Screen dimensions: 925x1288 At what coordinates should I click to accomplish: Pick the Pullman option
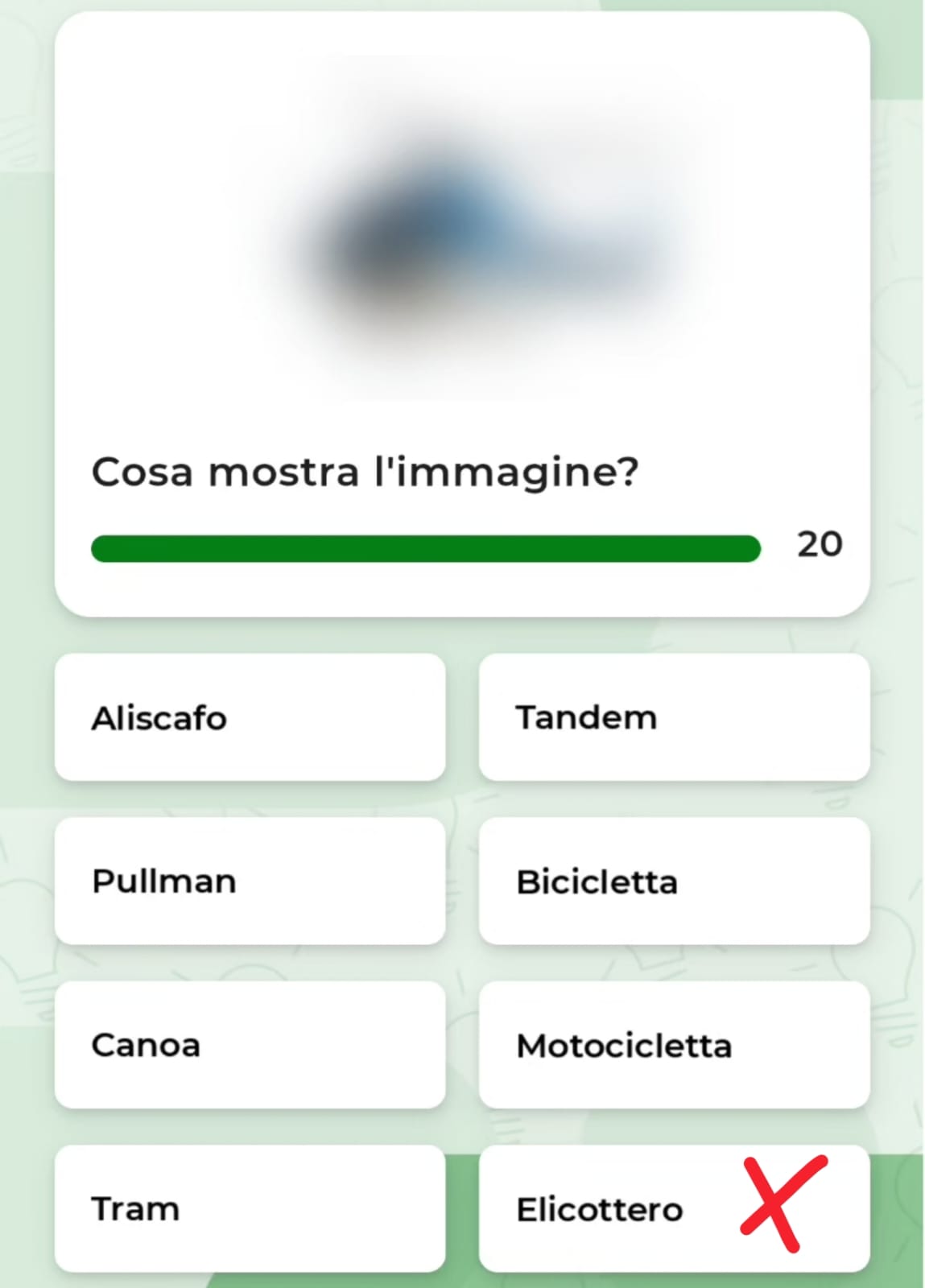coord(250,881)
